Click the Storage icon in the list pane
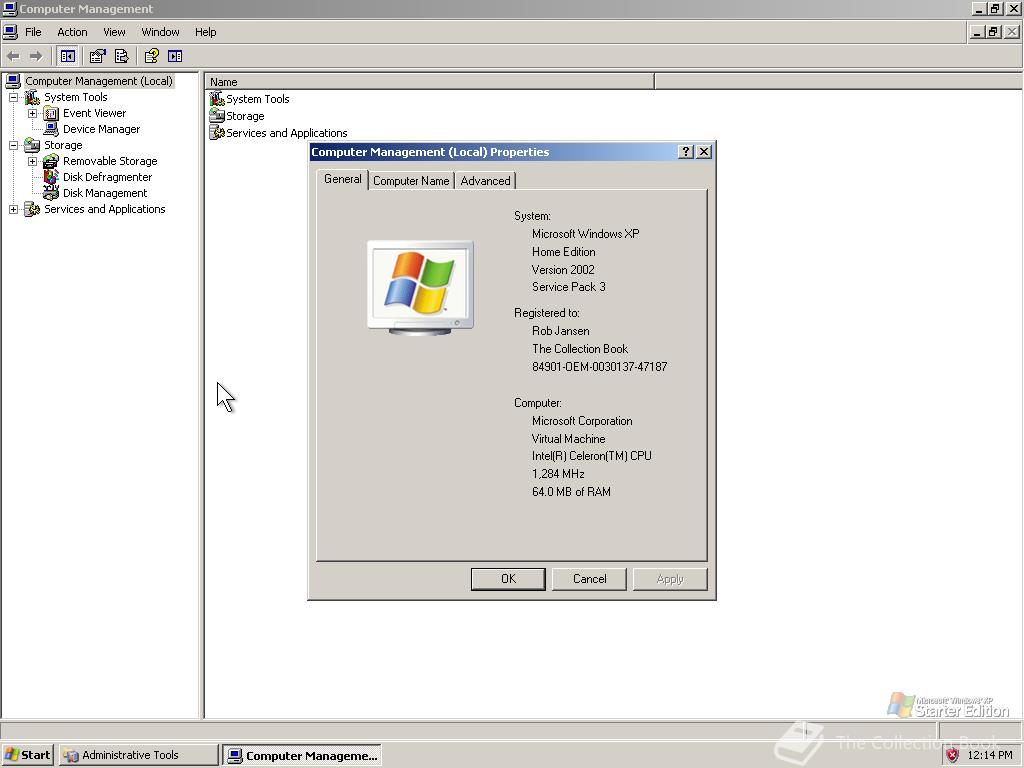 click(x=217, y=116)
